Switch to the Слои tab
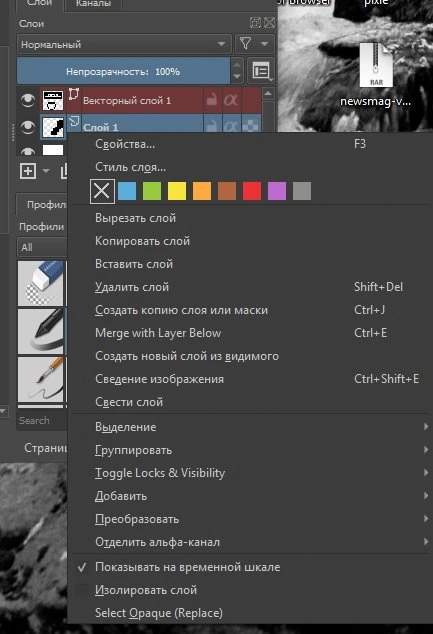 point(39,4)
